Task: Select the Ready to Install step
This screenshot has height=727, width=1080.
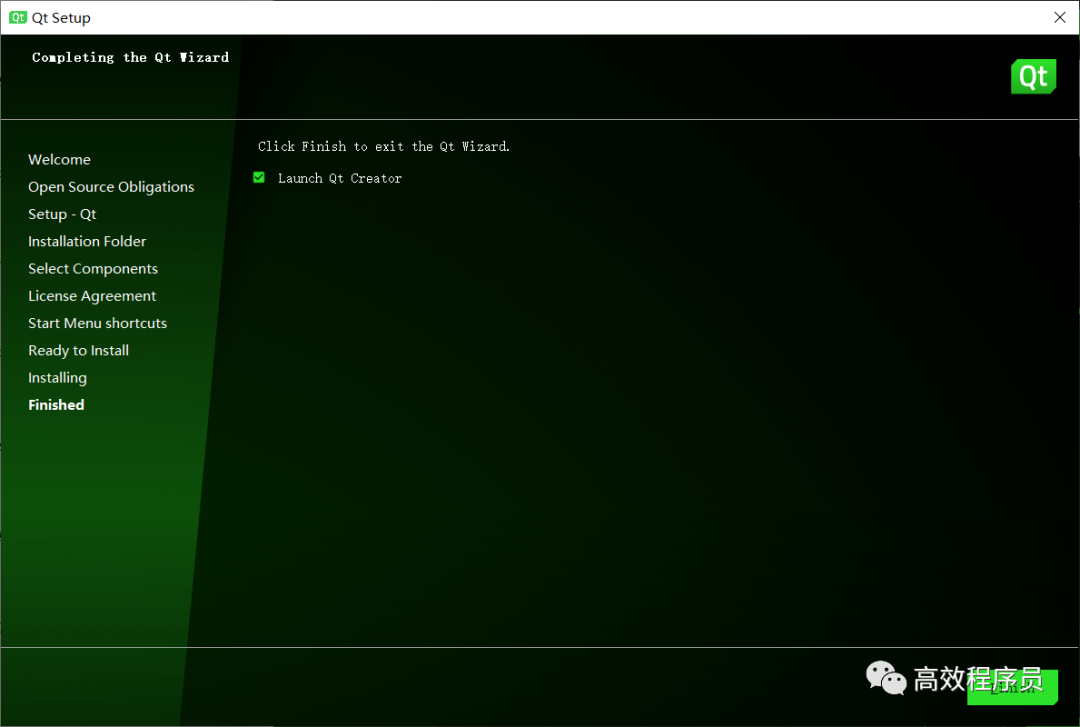Action: point(79,351)
